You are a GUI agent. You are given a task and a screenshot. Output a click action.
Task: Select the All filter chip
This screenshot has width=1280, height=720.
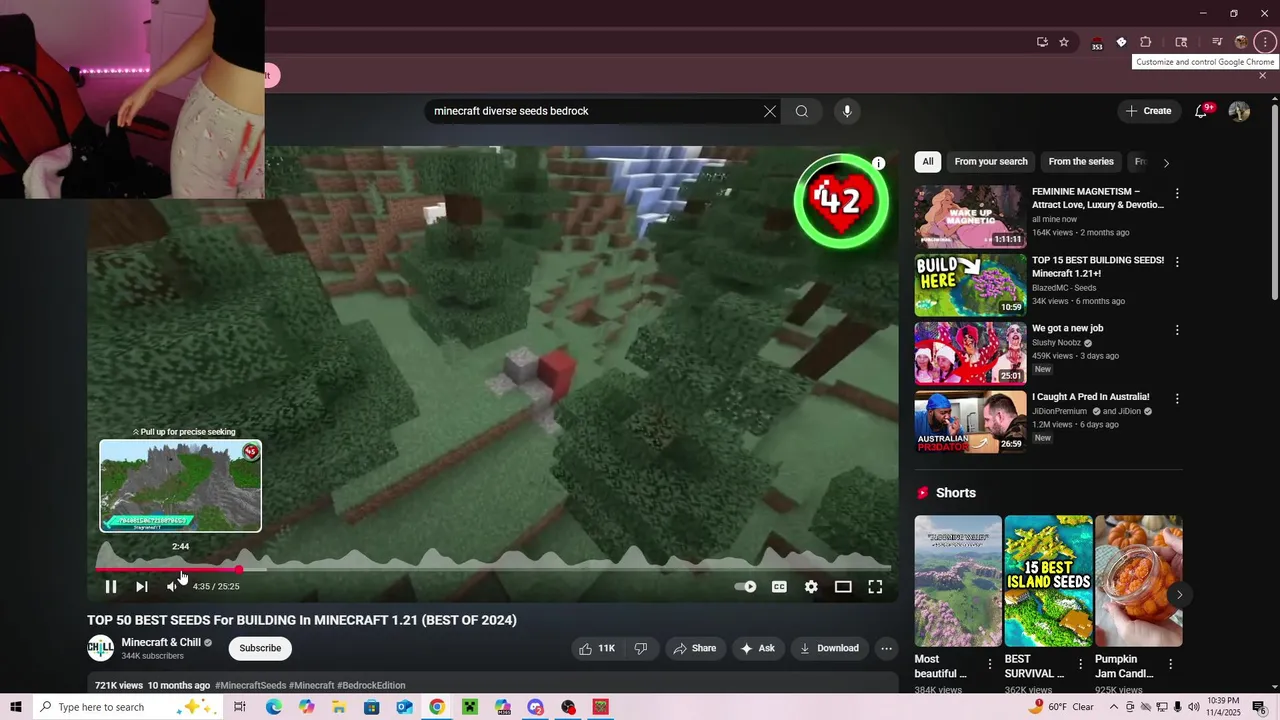pyautogui.click(x=928, y=162)
